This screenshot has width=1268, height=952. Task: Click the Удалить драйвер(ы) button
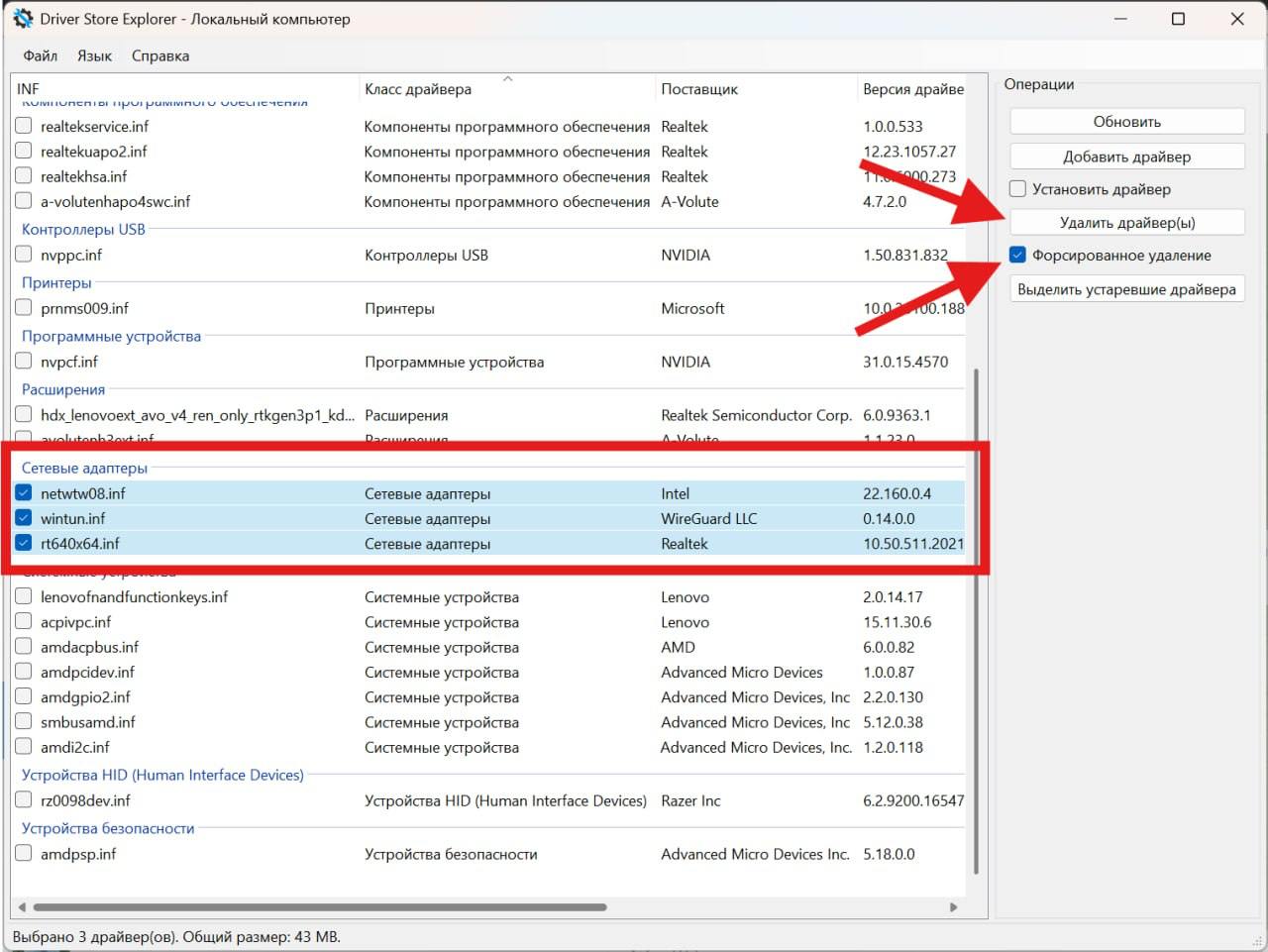tap(1127, 222)
